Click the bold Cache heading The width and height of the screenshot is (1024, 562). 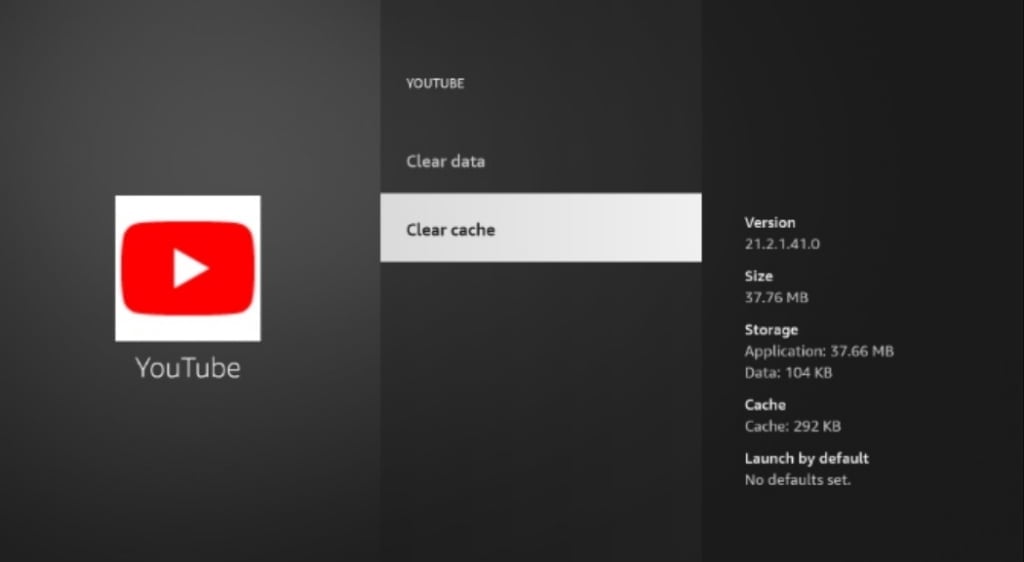pos(765,405)
